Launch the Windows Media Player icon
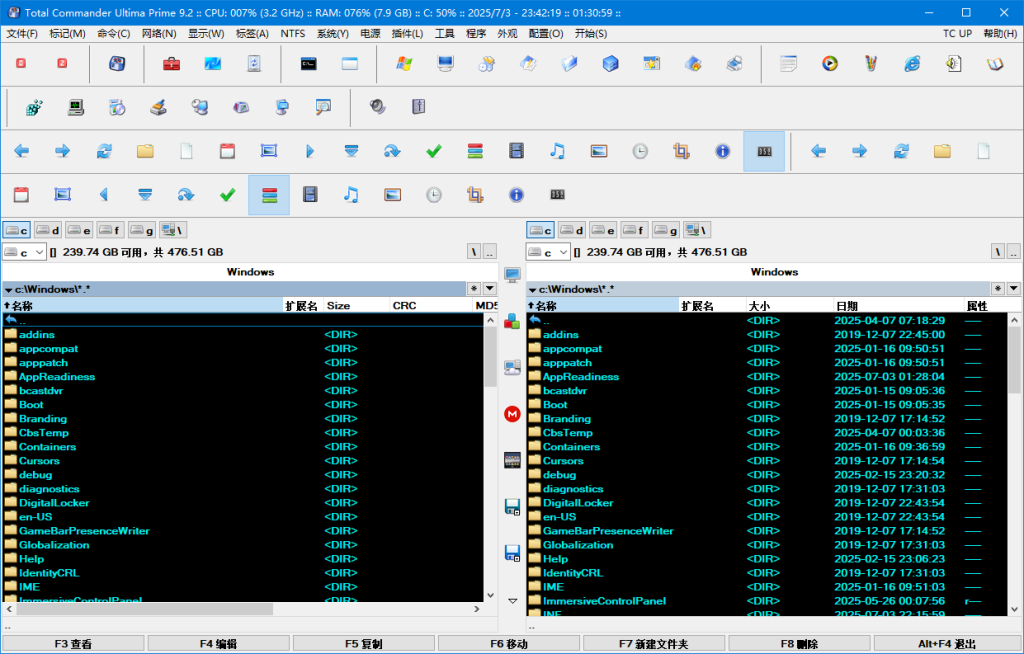 click(x=830, y=63)
